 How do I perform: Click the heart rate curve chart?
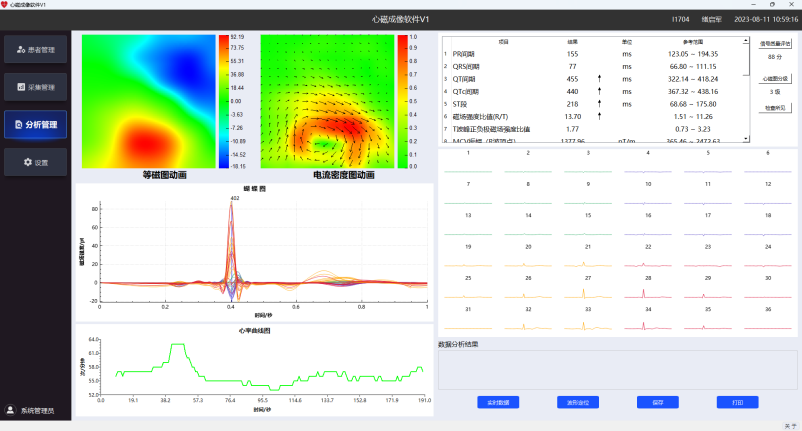(x=255, y=370)
